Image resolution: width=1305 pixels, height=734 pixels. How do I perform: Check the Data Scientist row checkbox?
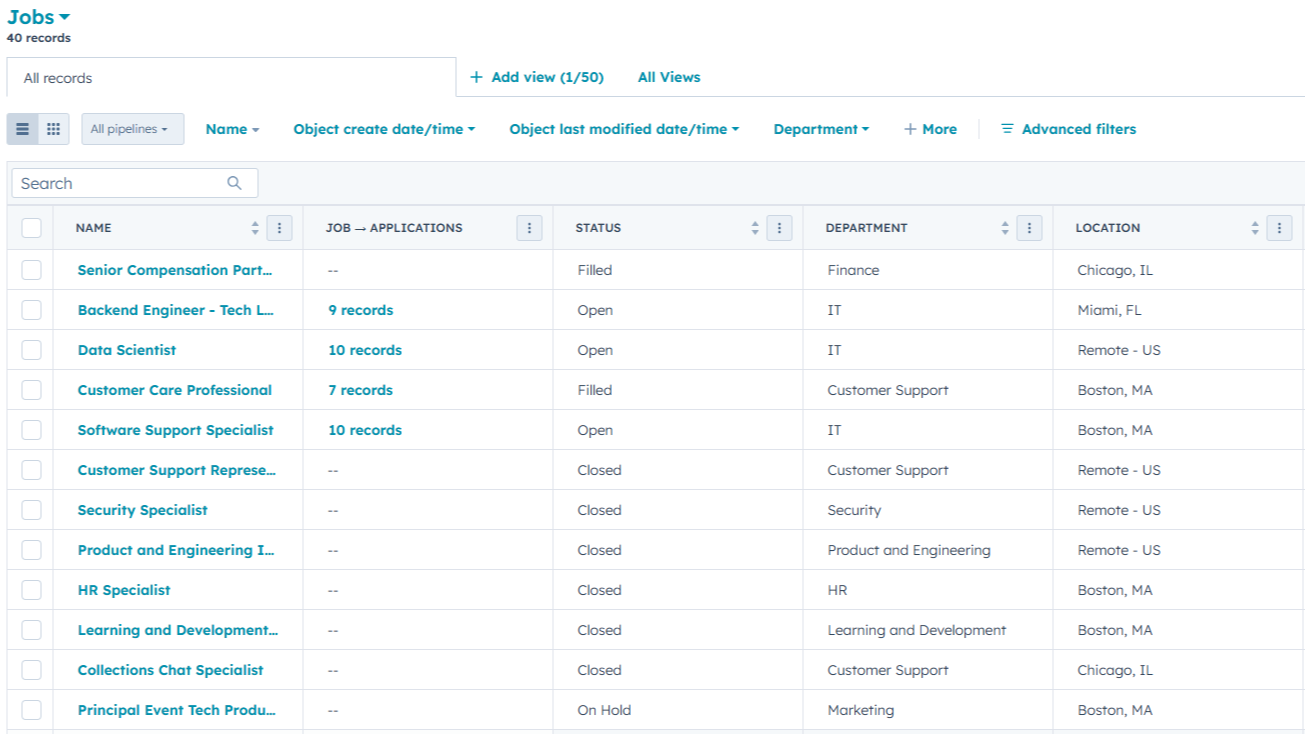click(x=31, y=350)
